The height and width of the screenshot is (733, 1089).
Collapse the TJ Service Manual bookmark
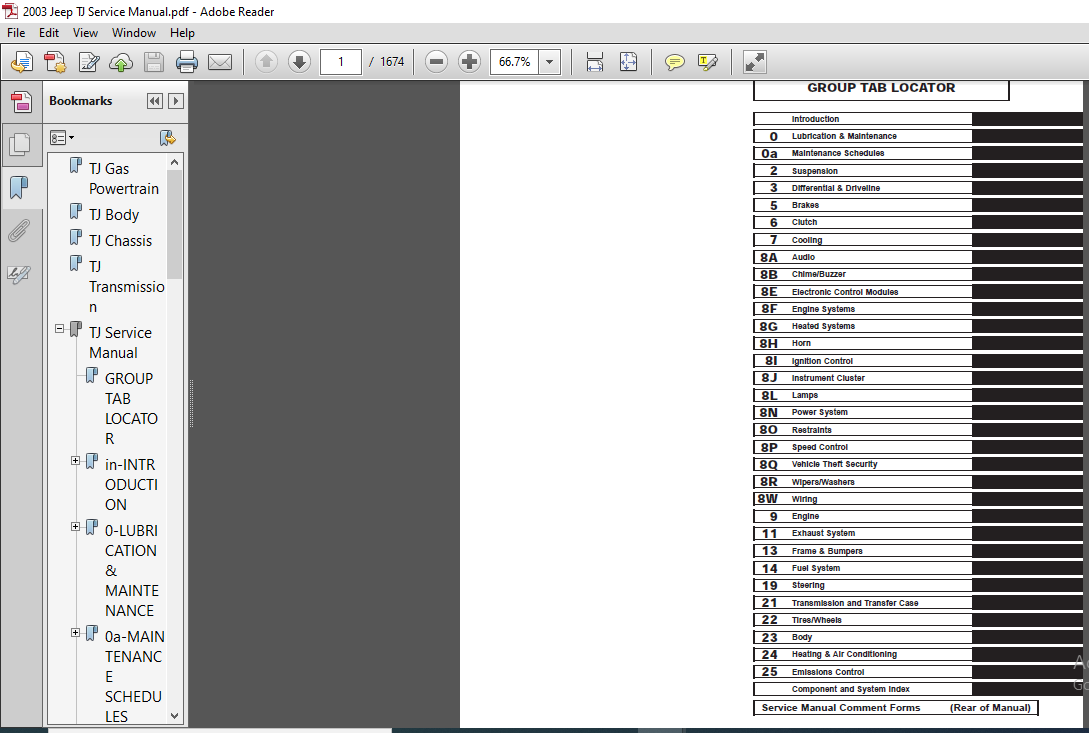pos(60,329)
